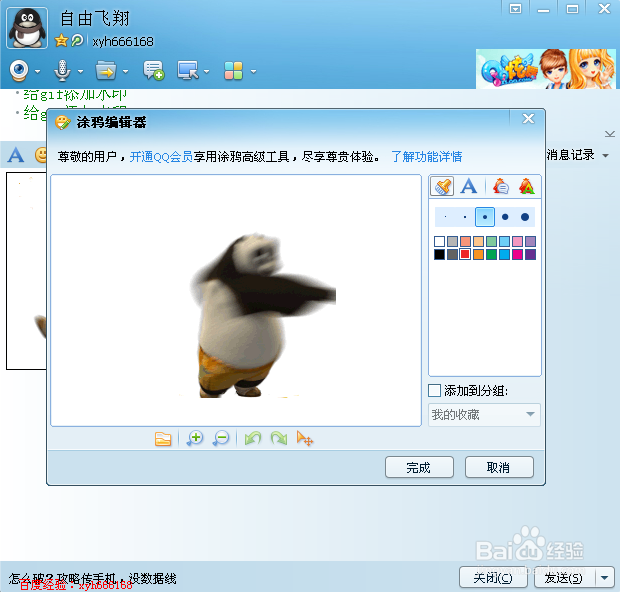Expand the webcam options arrow
This screenshot has width=620, height=592.
tap(38, 72)
